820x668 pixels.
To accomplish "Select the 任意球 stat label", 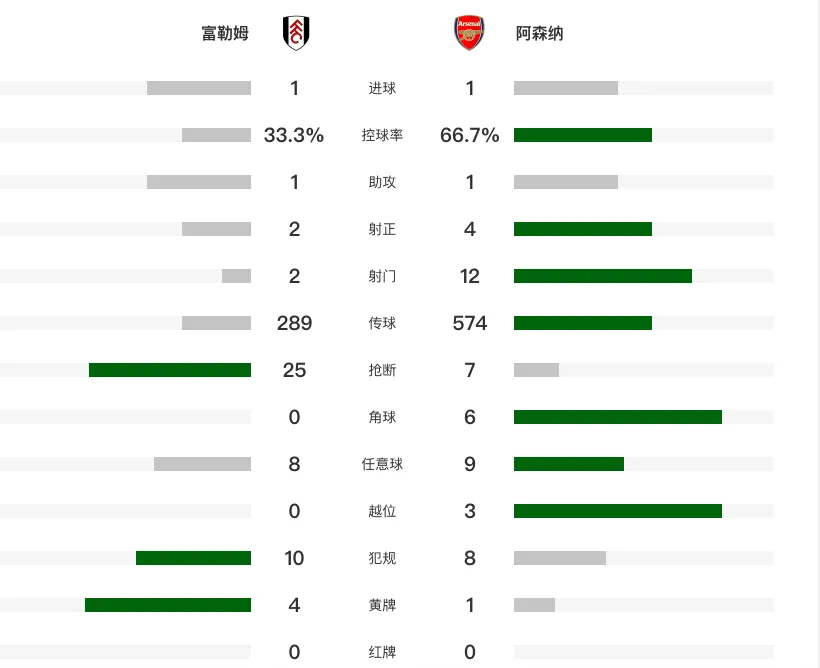I will (x=382, y=464).
